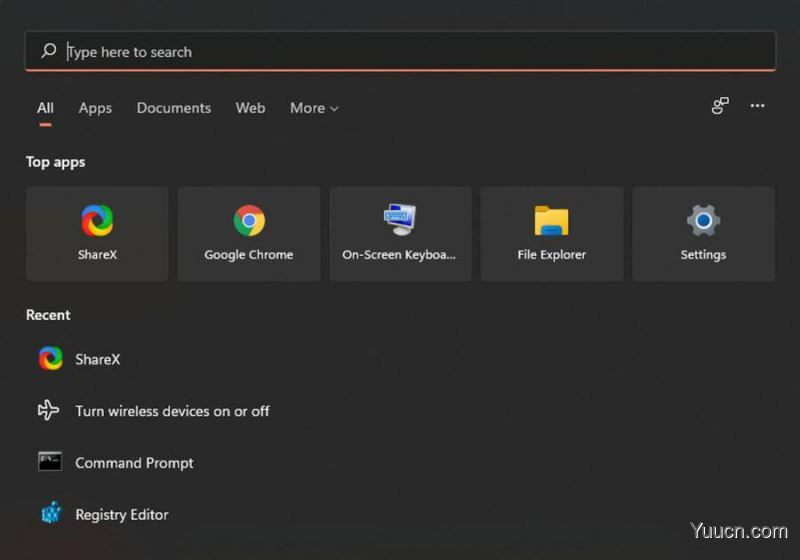Open the account/feedback icon at top right

pyautogui.click(x=720, y=106)
